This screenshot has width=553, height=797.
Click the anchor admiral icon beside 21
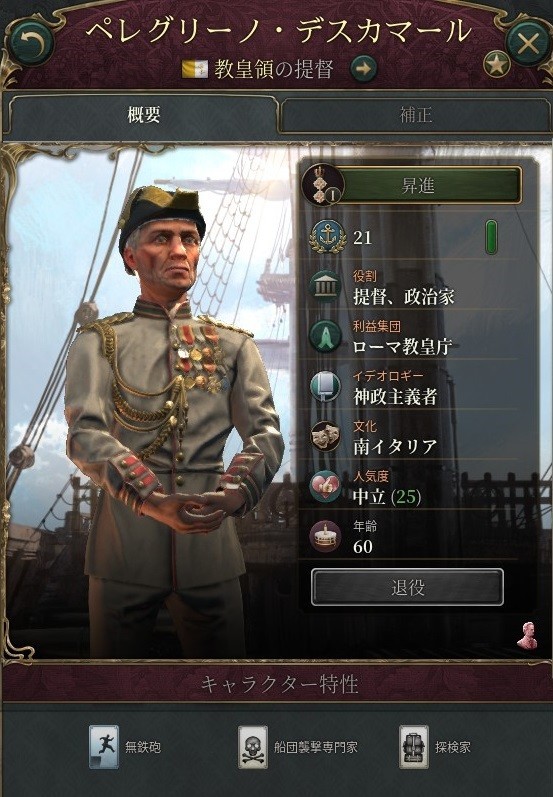[325, 237]
